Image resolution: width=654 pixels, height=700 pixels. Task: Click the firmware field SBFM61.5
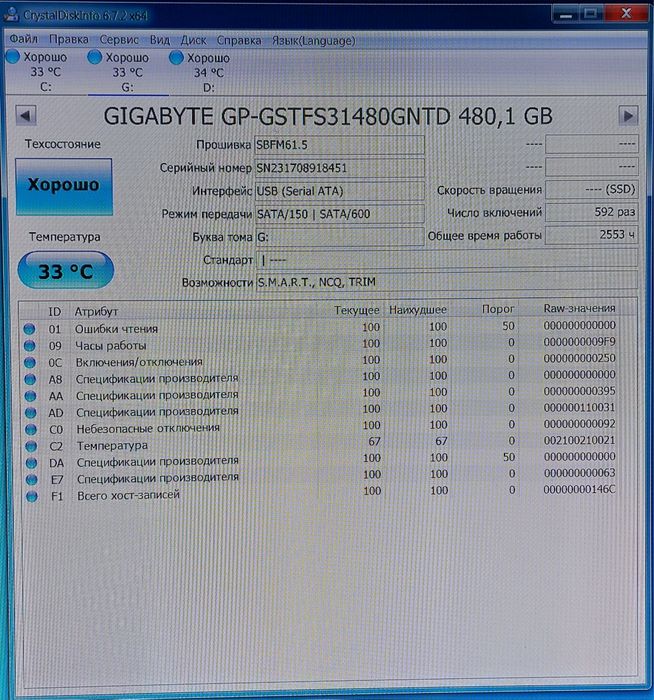coord(339,145)
